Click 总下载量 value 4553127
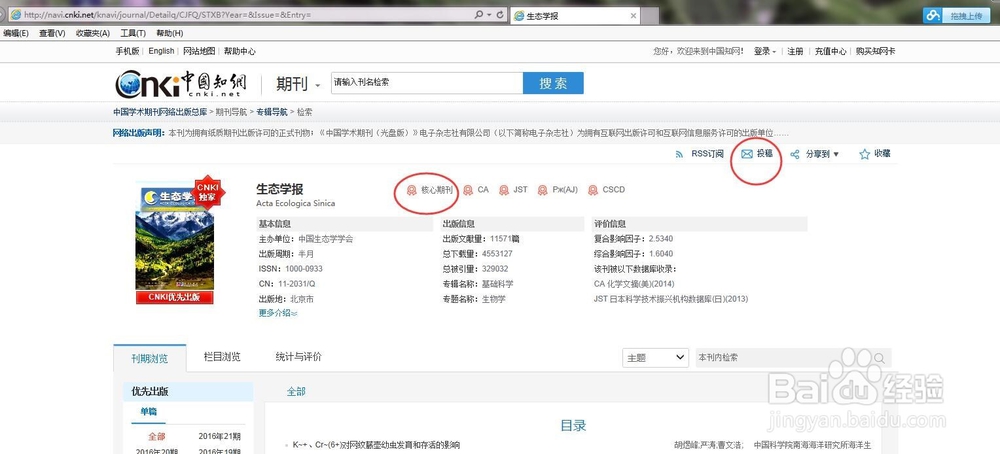 click(497, 254)
